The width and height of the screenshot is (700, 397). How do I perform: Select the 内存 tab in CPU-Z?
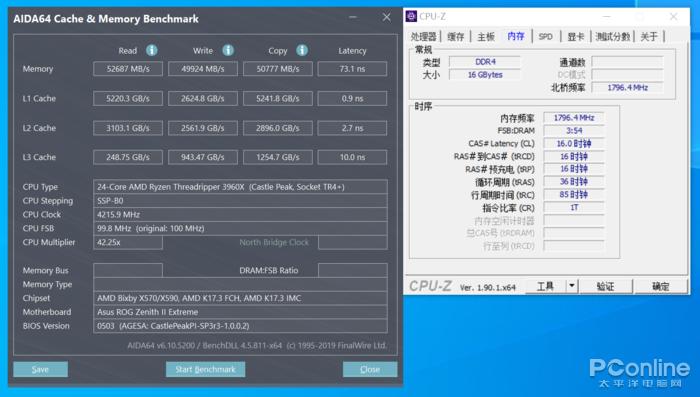(516, 36)
